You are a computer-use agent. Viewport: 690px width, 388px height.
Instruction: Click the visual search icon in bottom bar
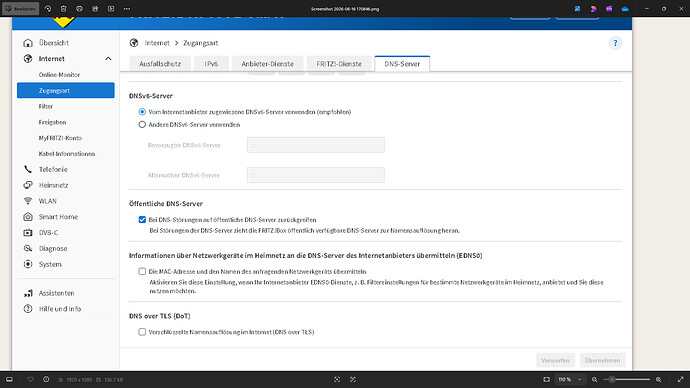click(353, 379)
